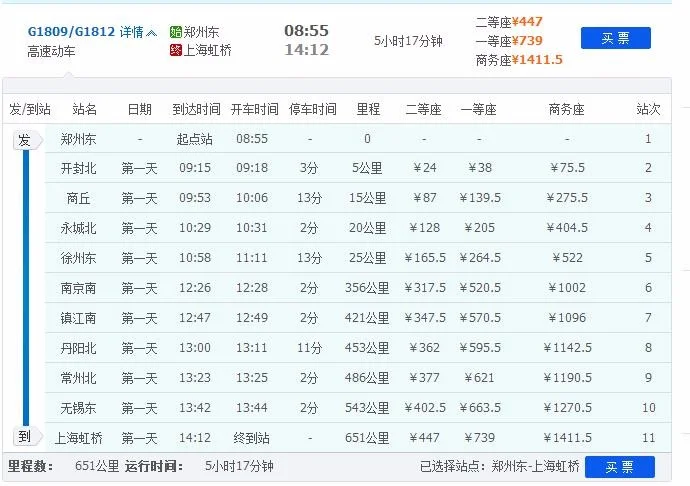Screen dimensions: 690x486
Task: Select station 上海虹桥 in the last row
Action: (78, 438)
